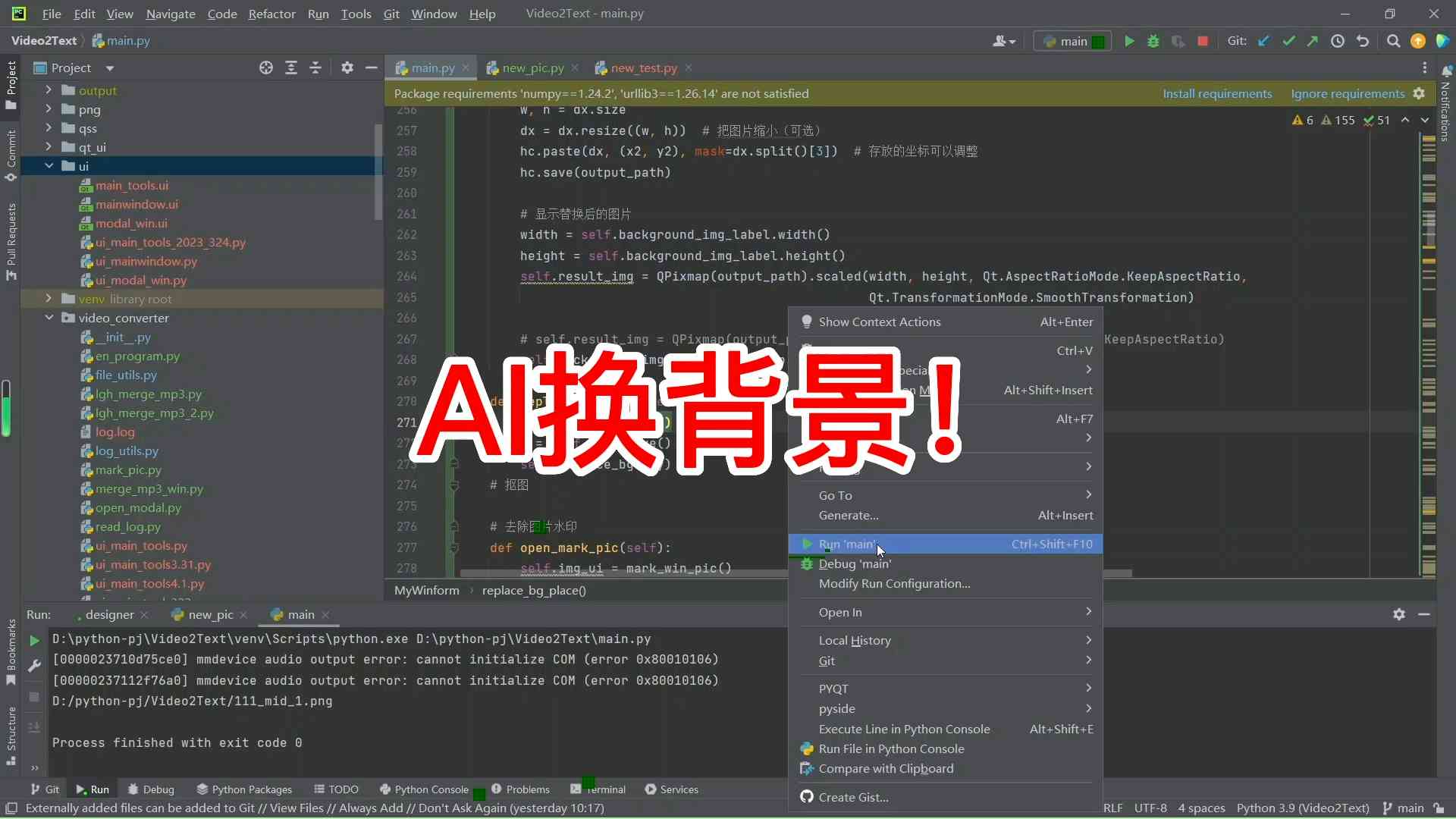Click the Run configuration settings gear icon

point(1398,613)
